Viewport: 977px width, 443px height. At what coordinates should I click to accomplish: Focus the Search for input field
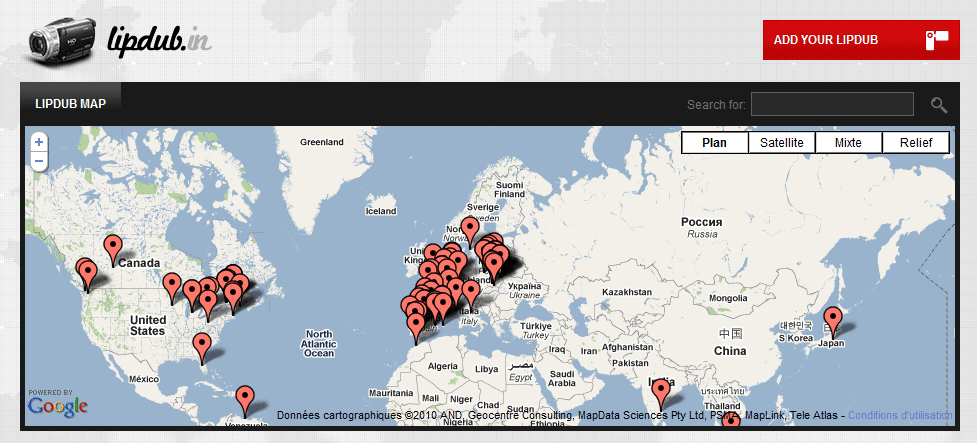pyautogui.click(x=832, y=104)
